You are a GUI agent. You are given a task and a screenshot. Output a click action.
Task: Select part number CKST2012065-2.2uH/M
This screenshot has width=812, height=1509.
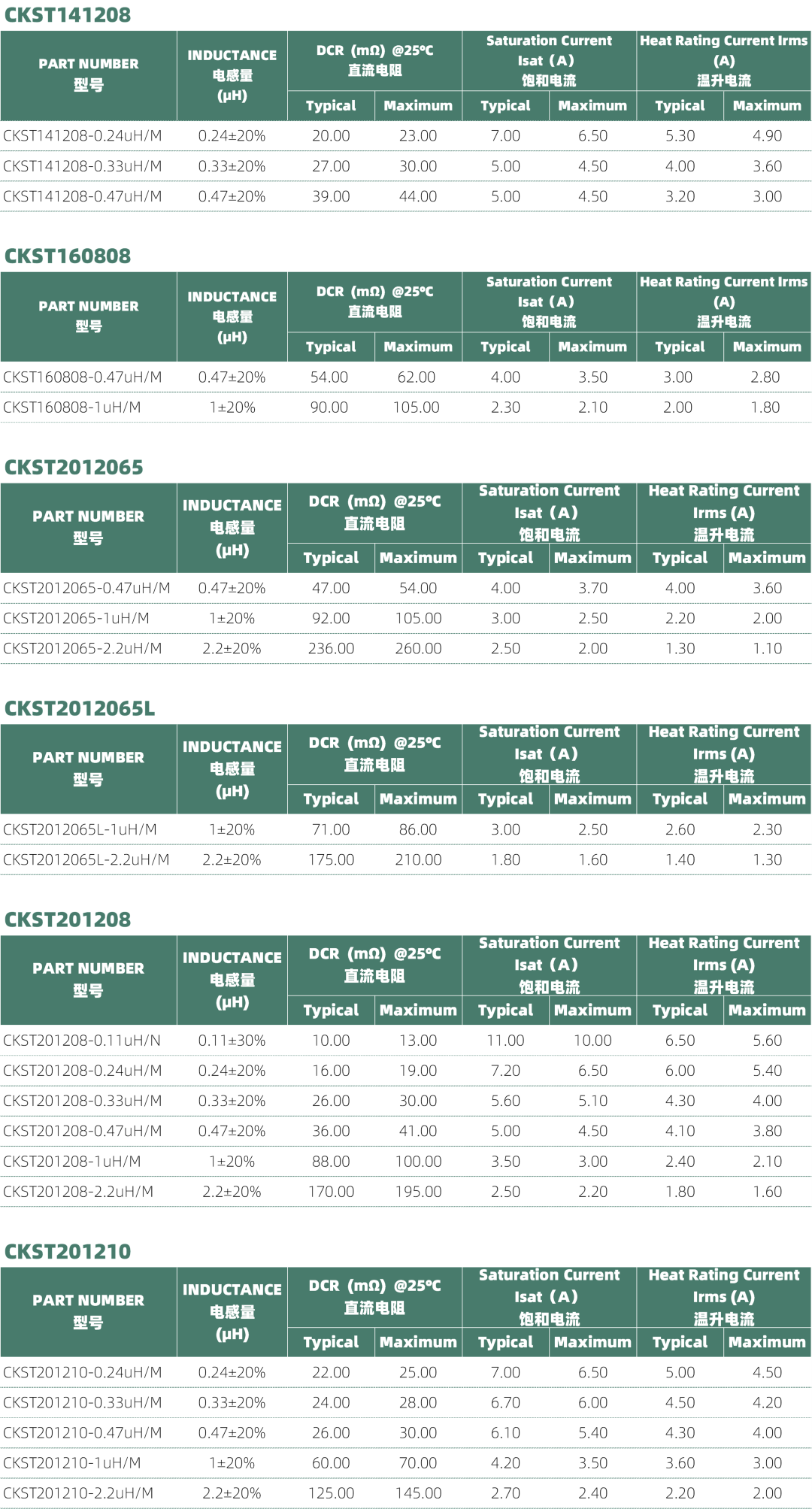click(x=83, y=649)
